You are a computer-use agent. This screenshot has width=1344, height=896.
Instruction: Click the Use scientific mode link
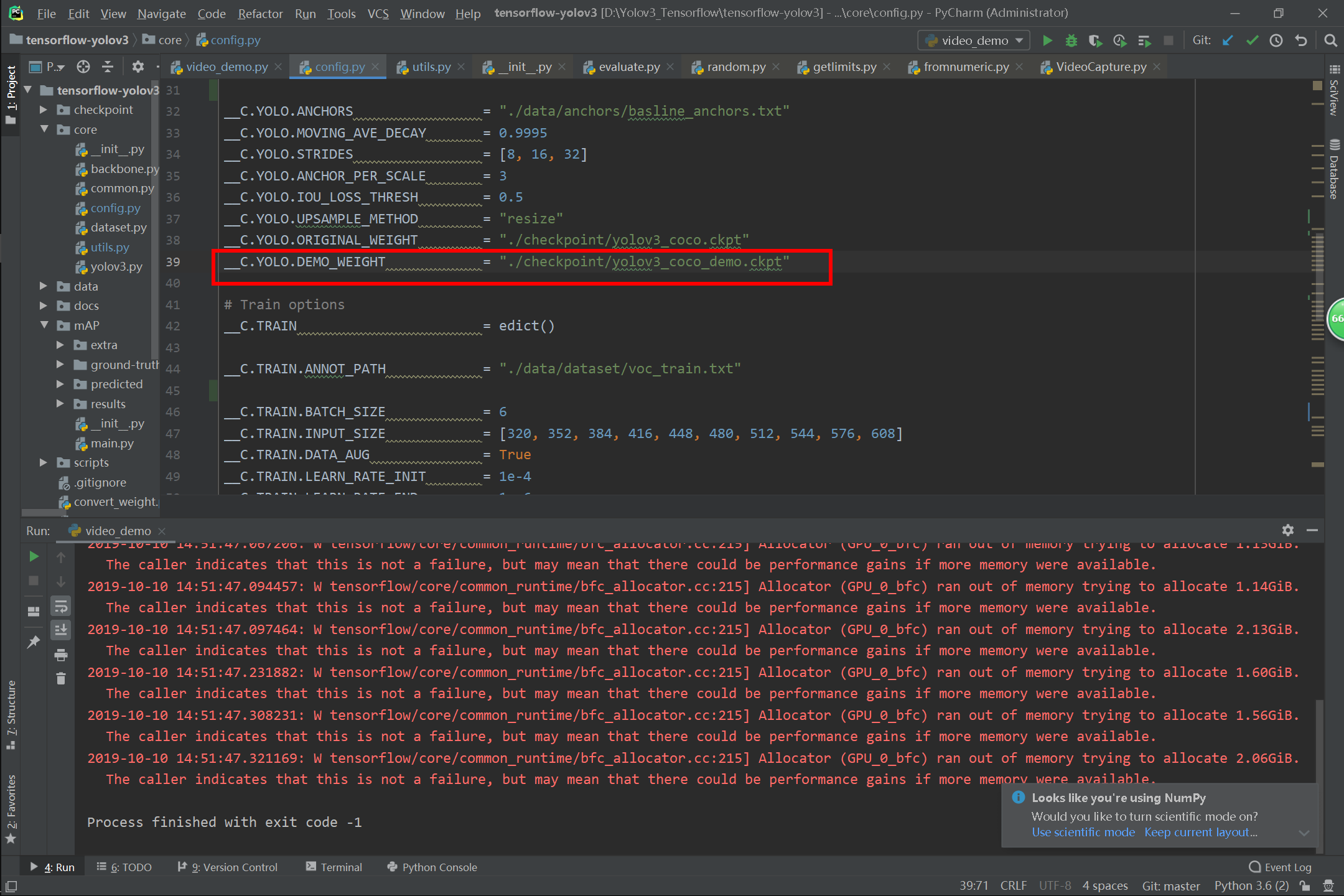(x=1083, y=832)
